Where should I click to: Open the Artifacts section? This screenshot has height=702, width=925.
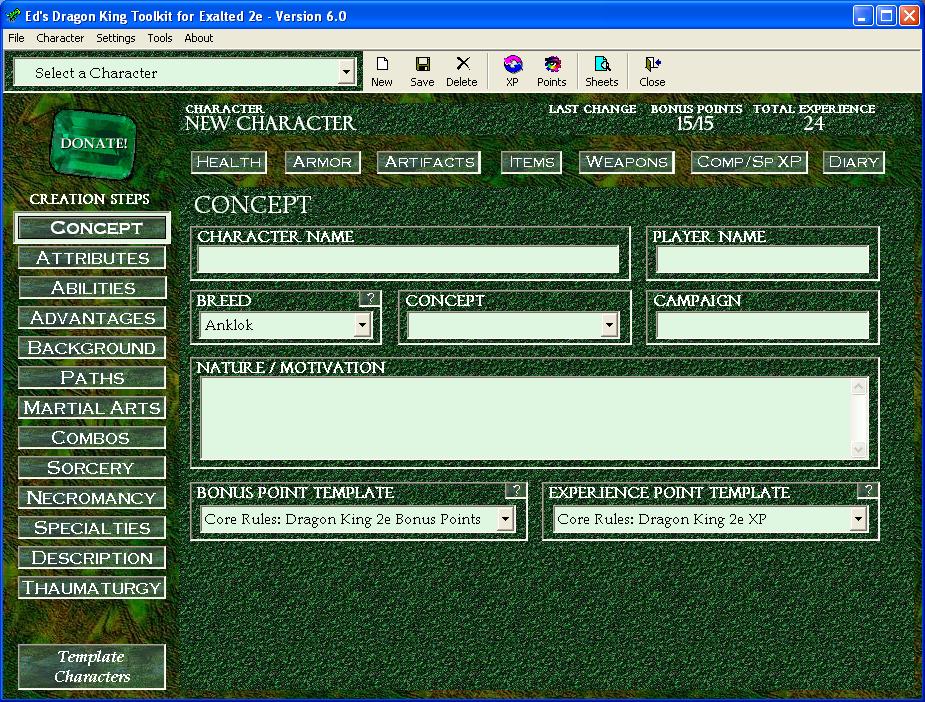(x=429, y=162)
